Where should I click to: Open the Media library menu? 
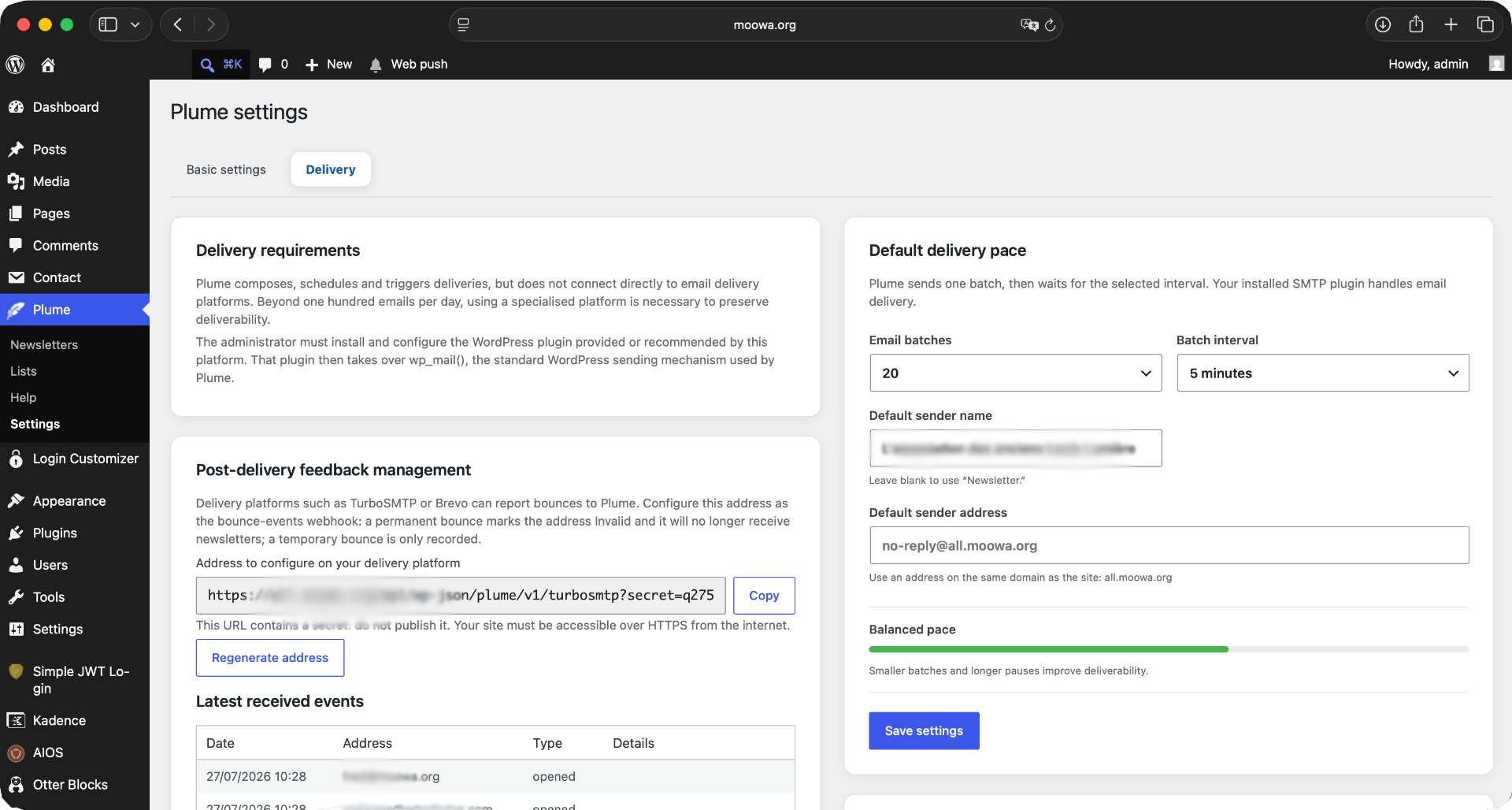click(75, 182)
